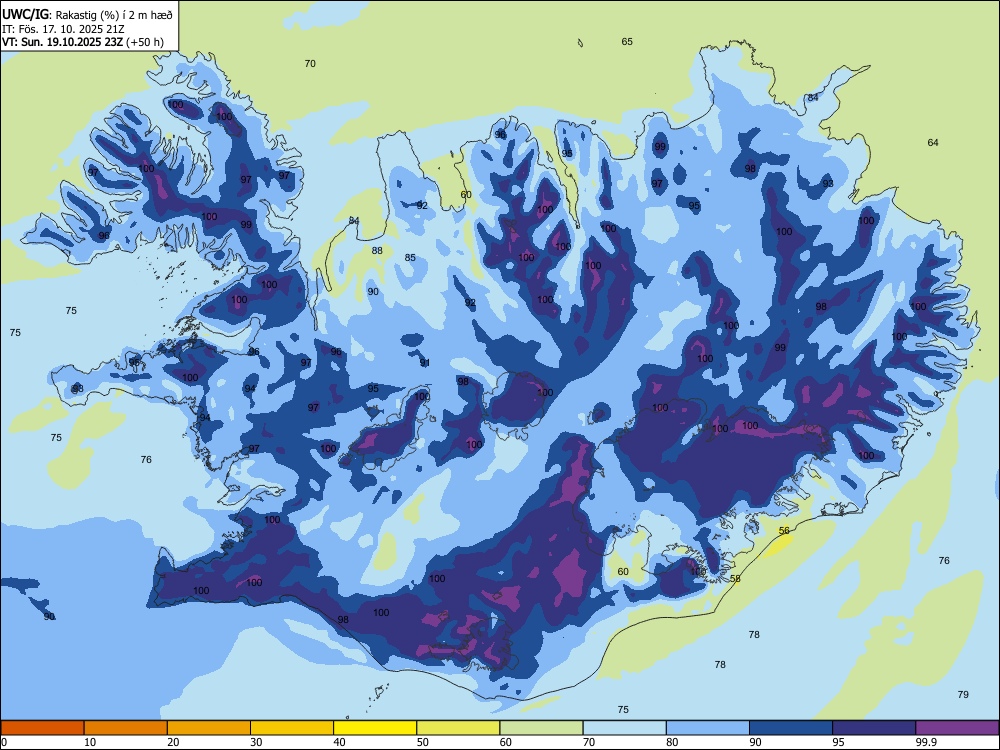The width and height of the screenshot is (1000, 750).
Task: Select the init time 'IT: Fös. 17. 10. 2025 21Z'
Action: coord(63,29)
